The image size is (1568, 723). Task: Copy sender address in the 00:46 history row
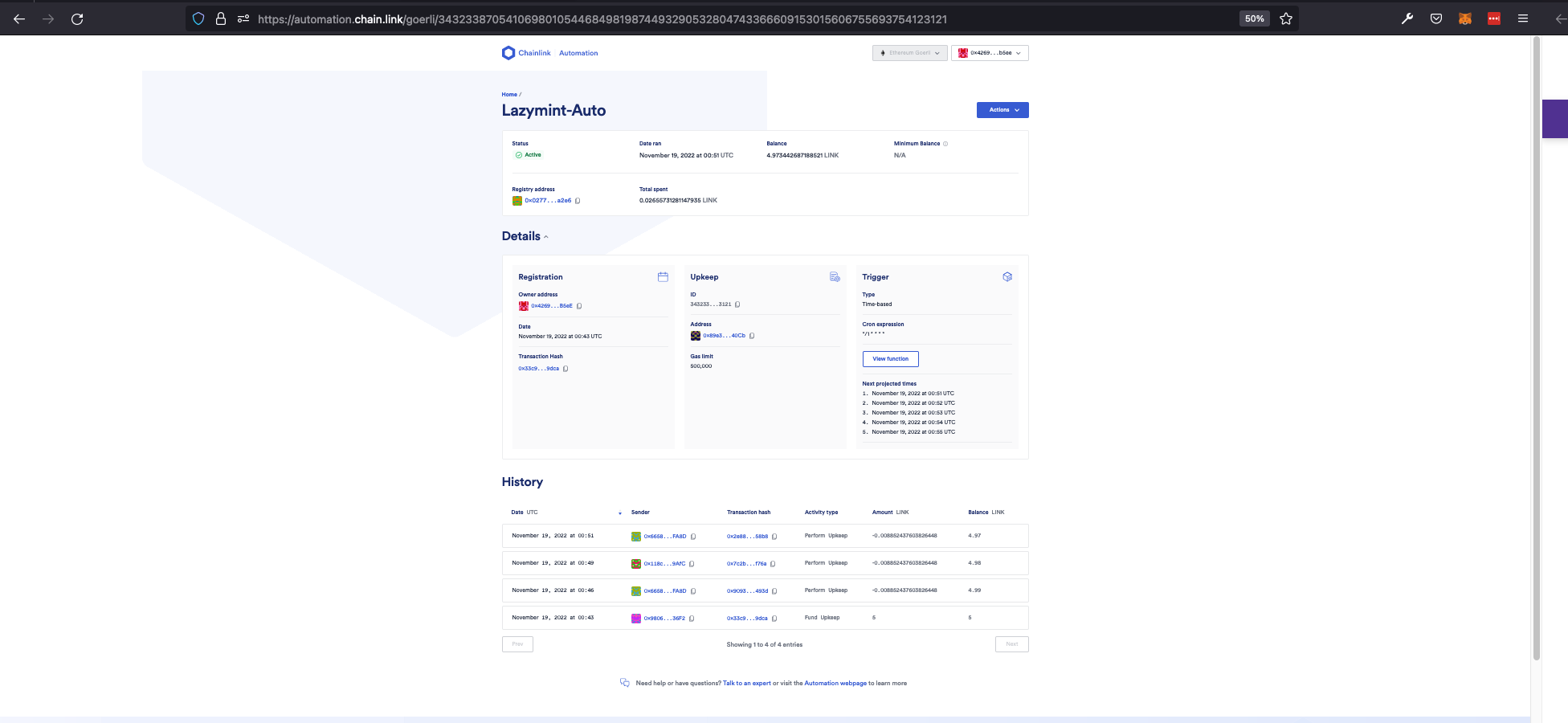tap(693, 591)
